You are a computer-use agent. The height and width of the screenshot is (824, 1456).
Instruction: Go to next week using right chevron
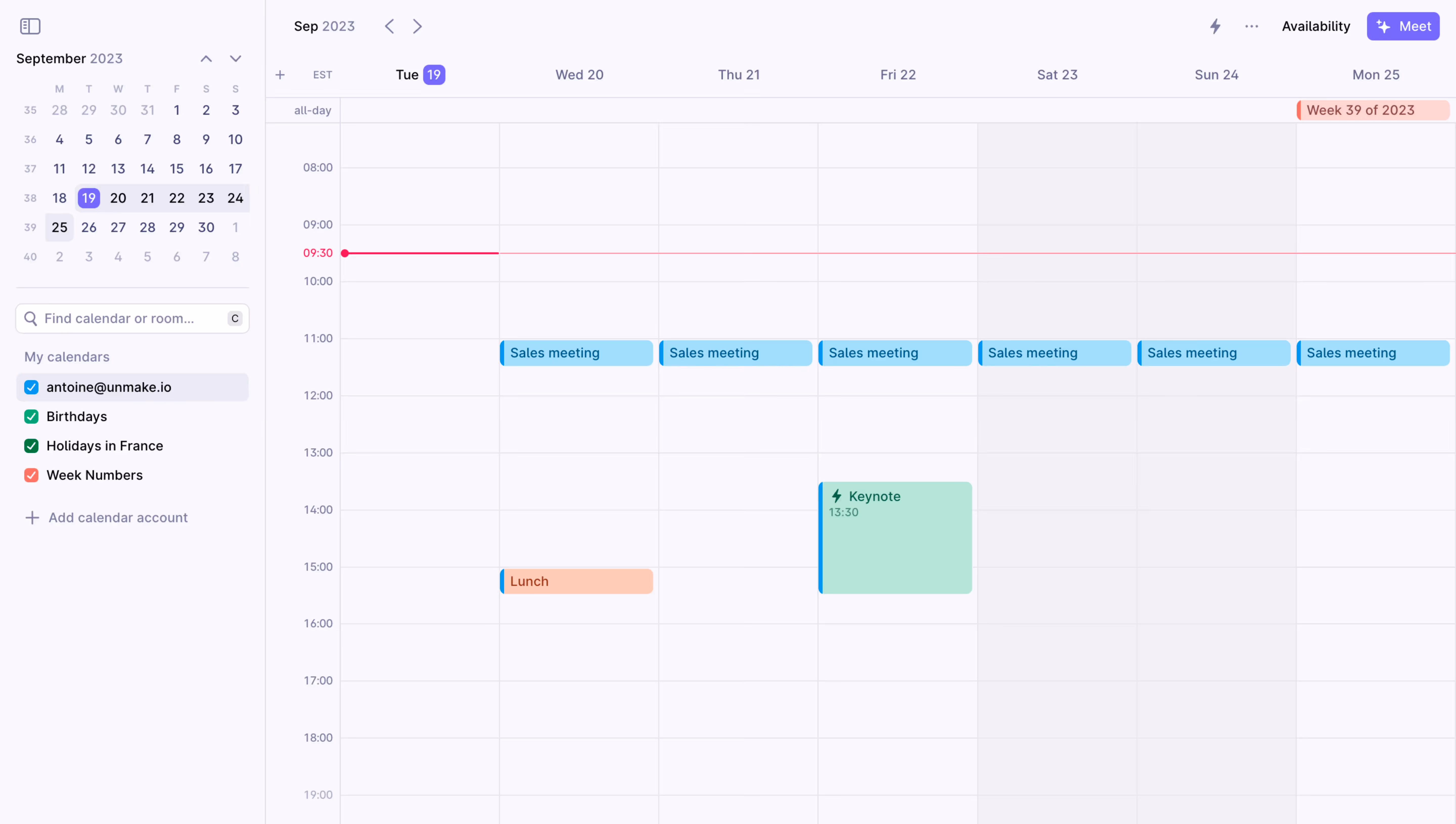click(x=418, y=26)
